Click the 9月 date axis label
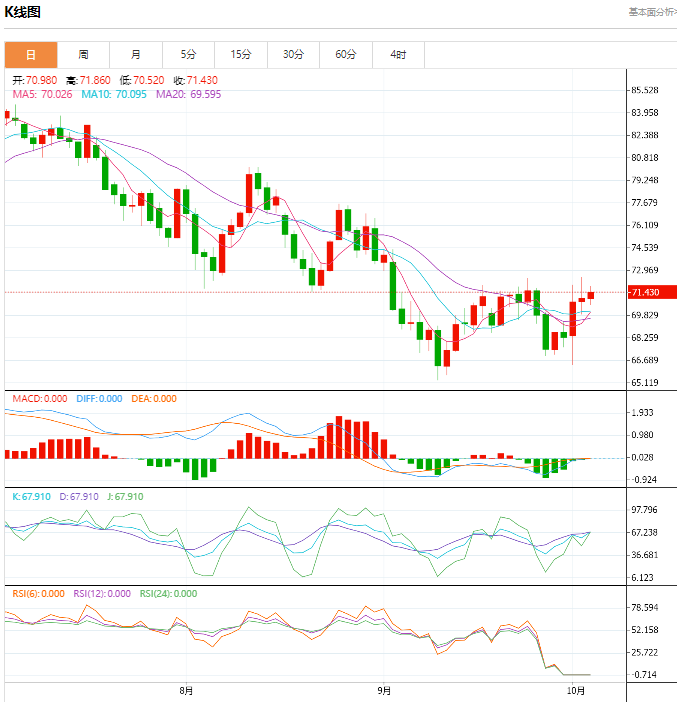The image size is (677, 702). (384, 691)
